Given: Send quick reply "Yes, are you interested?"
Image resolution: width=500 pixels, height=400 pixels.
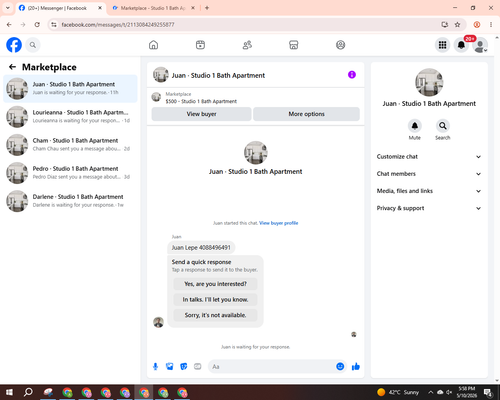Looking at the screenshot, I should (215, 284).
